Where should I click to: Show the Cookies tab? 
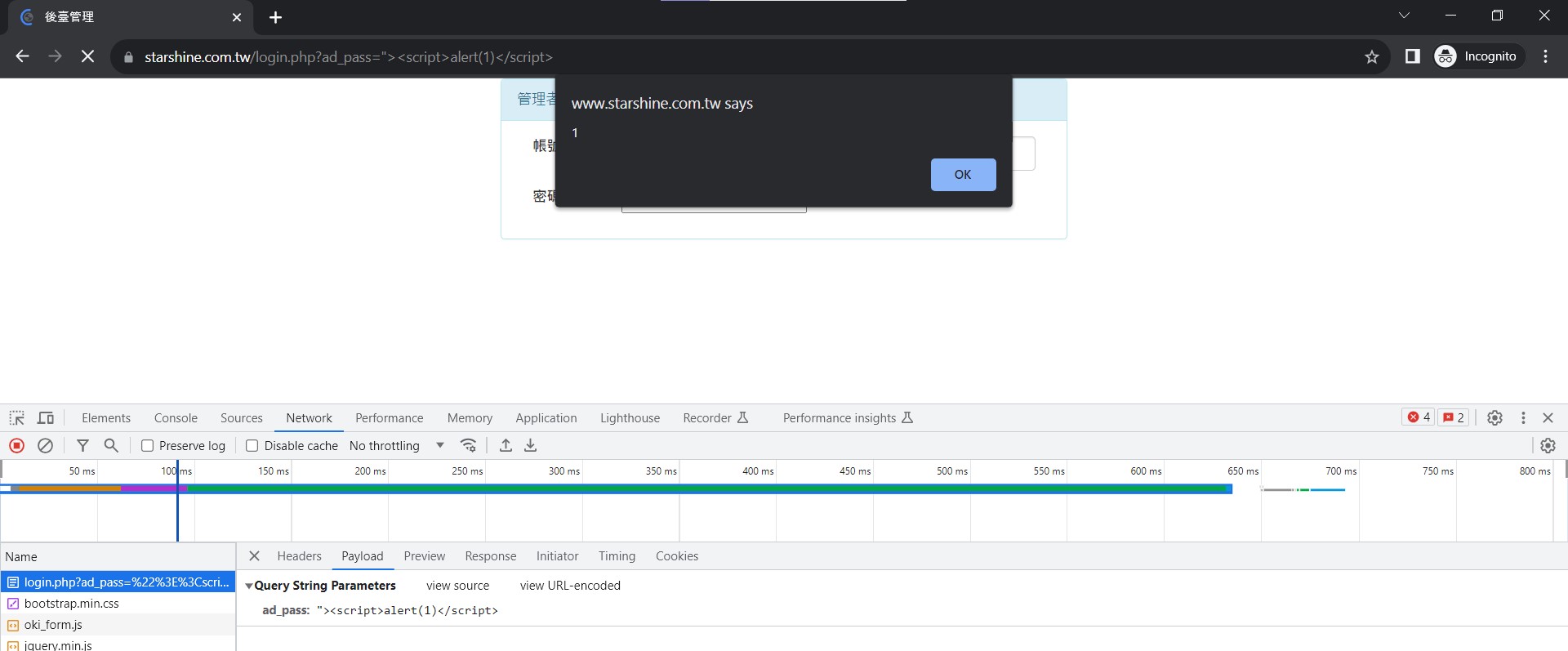[677, 556]
